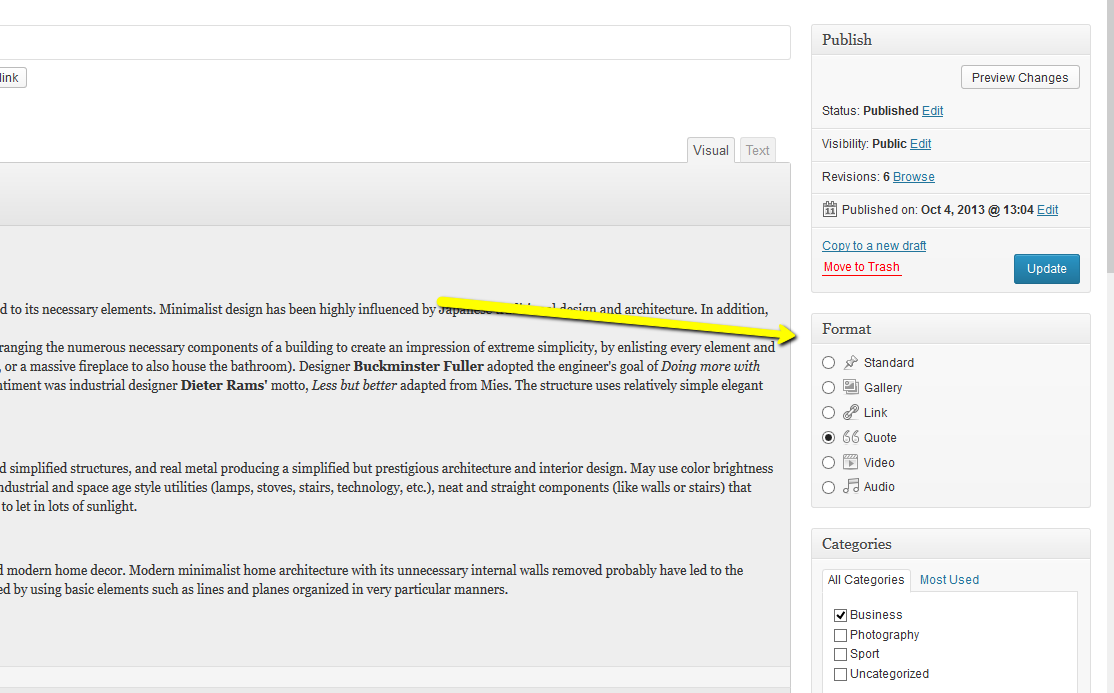The image size is (1114, 693).
Task: Click the Move to Trash link
Action: coord(861,267)
